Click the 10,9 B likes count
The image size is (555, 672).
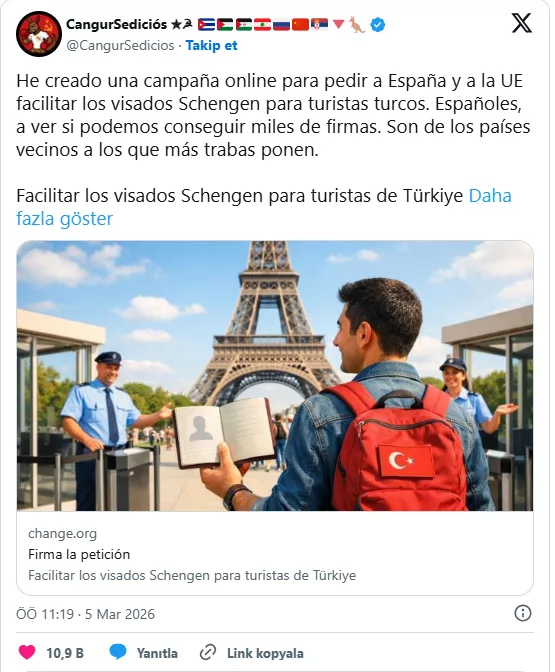click(x=65, y=653)
